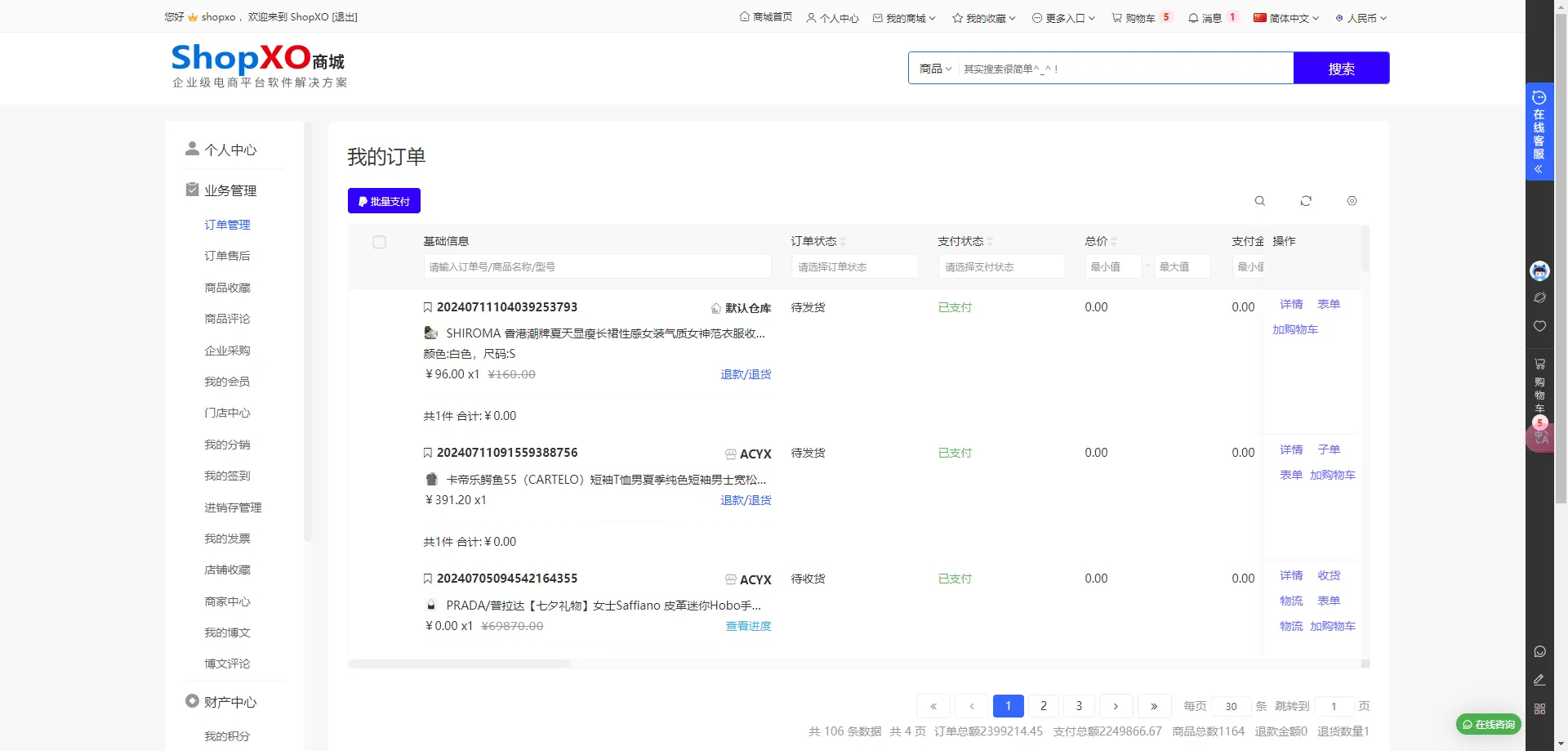Screen dimensions: 1568x751
Task: Open 请选择支付状态 filter dropdown
Action: click(x=1002, y=266)
